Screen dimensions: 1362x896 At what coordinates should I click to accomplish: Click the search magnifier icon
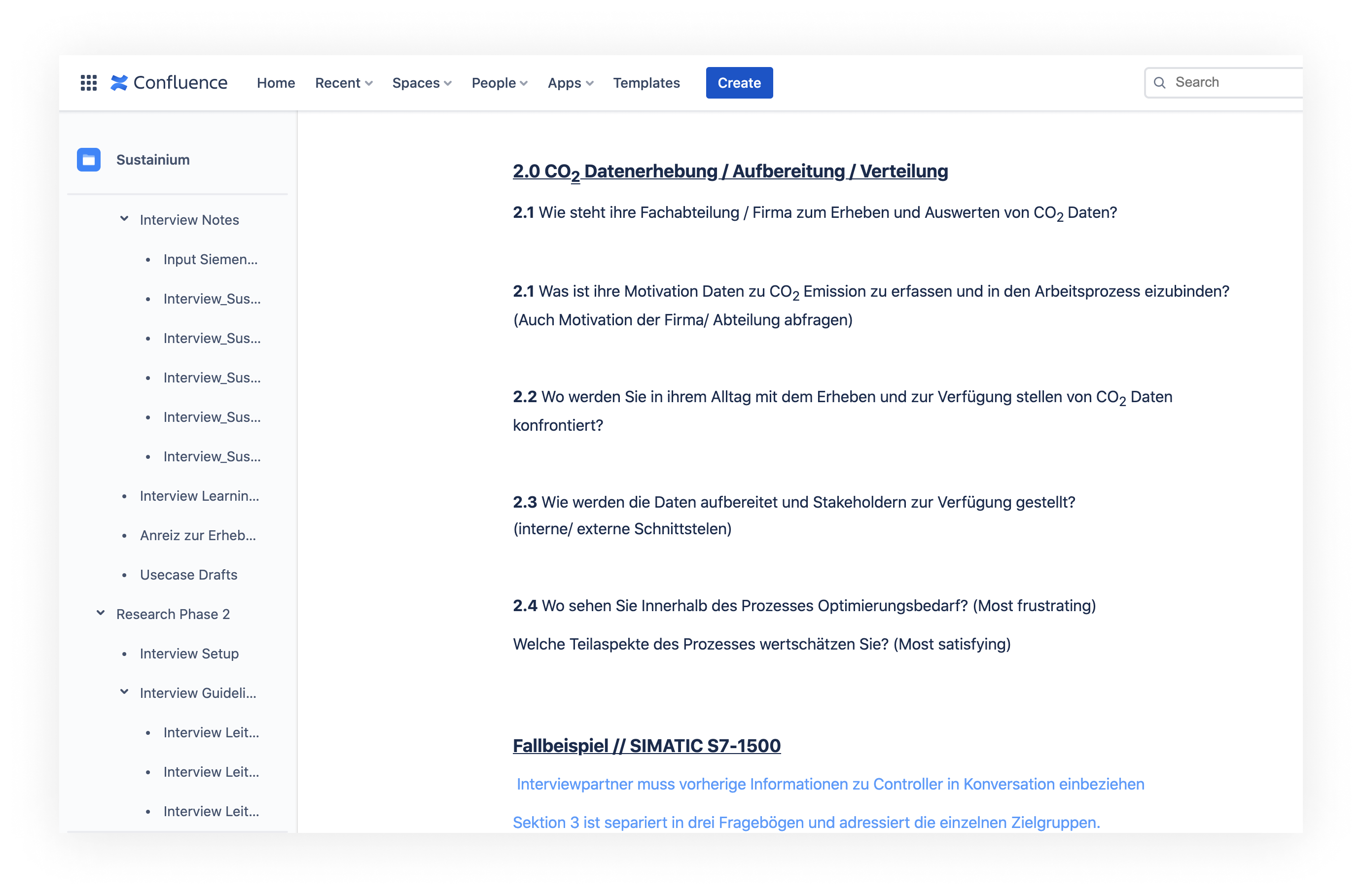pyautogui.click(x=1159, y=83)
